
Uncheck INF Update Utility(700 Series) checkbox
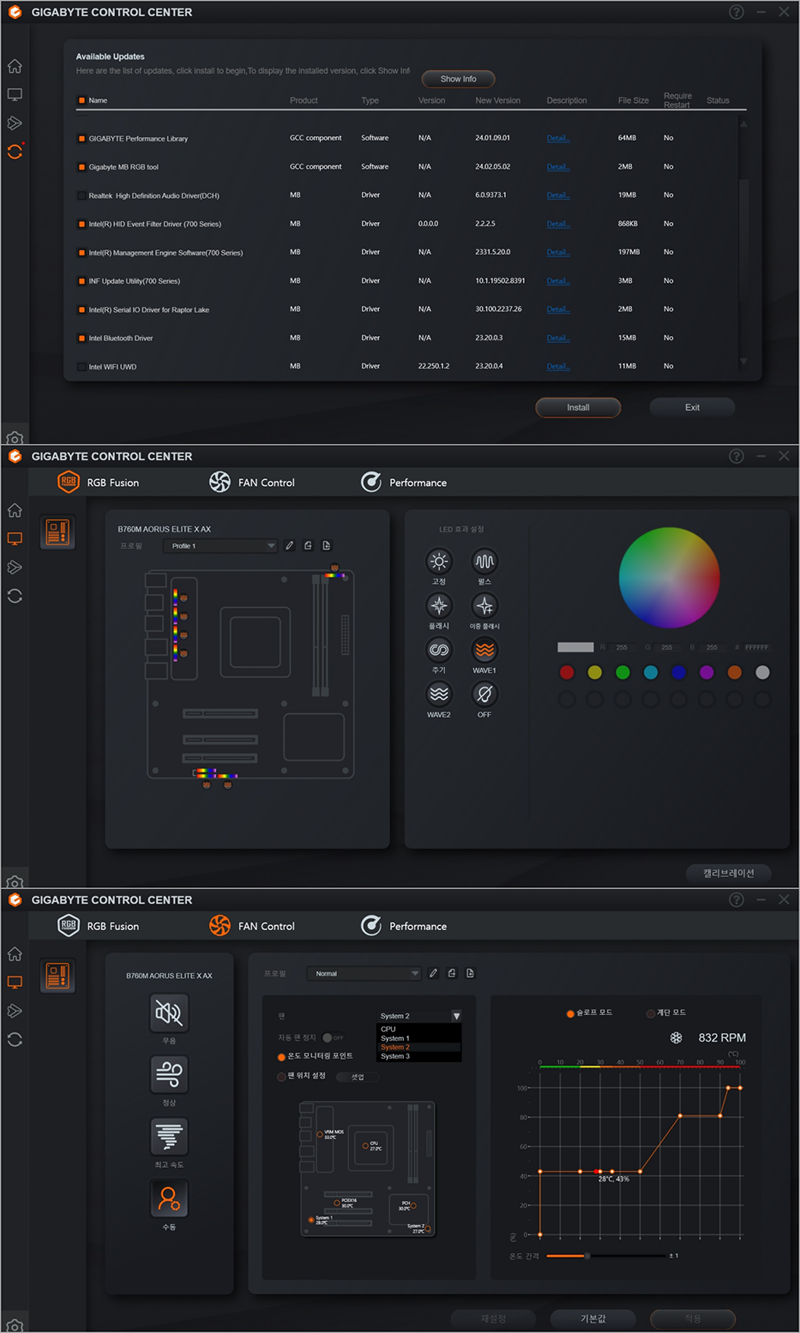[x=82, y=281]
